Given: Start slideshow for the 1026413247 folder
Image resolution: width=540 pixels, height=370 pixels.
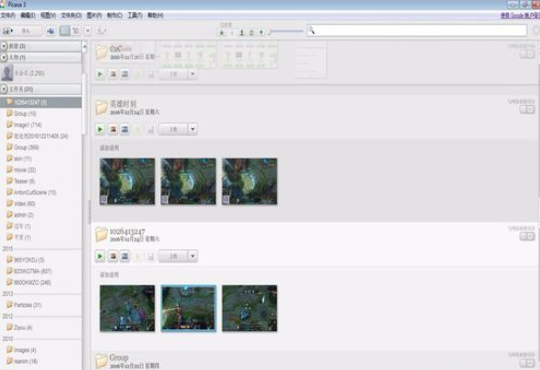Looking at the screenshot, I should 100,256.
